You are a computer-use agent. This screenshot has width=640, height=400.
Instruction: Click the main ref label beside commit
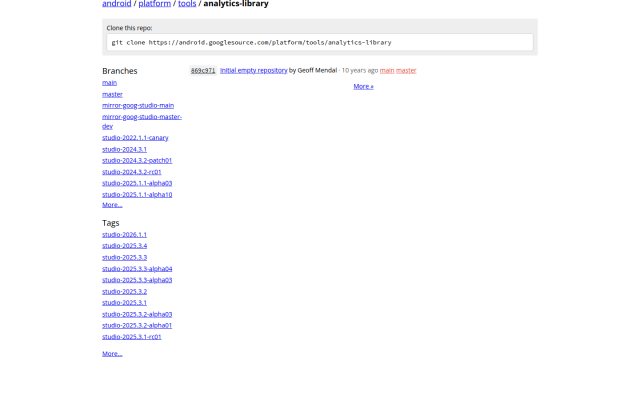387,71
